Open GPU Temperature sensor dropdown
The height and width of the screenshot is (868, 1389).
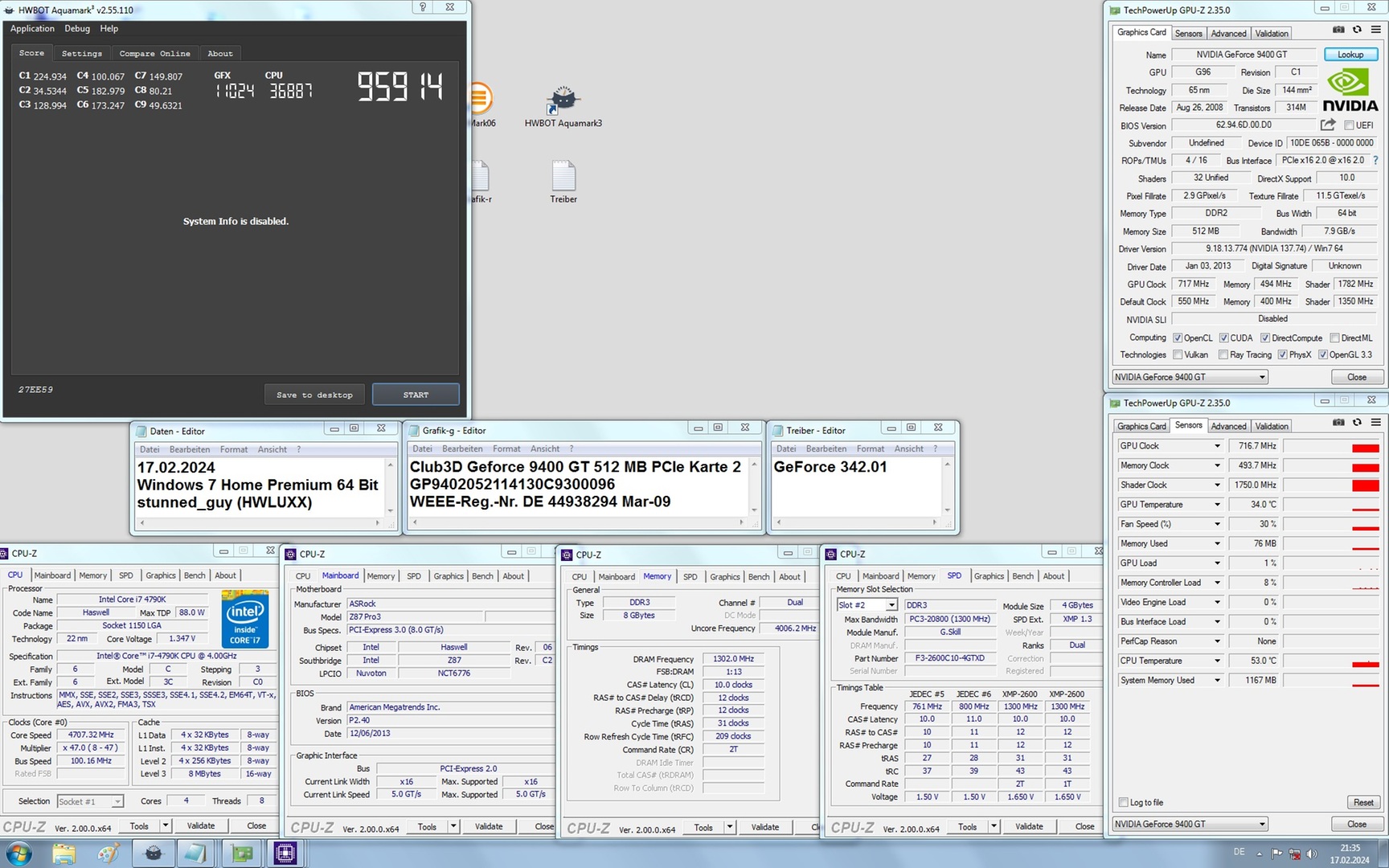click(x=1217, y=505)
